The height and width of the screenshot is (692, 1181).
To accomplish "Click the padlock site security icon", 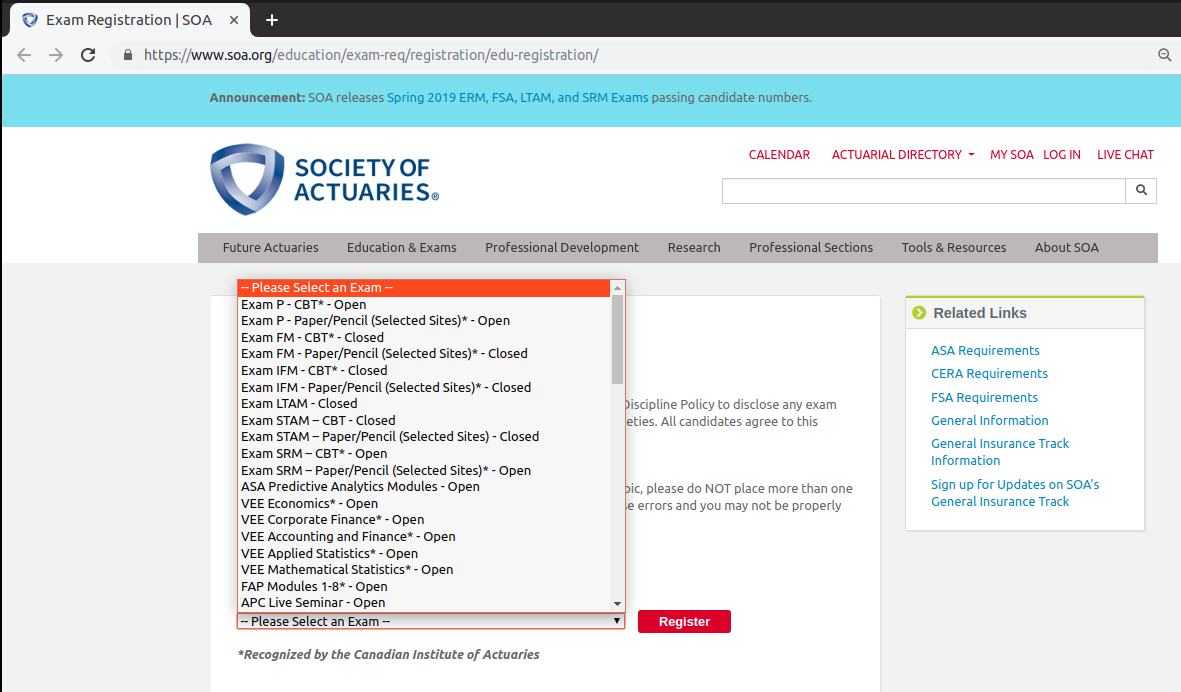I will click(x=128, y=55).
